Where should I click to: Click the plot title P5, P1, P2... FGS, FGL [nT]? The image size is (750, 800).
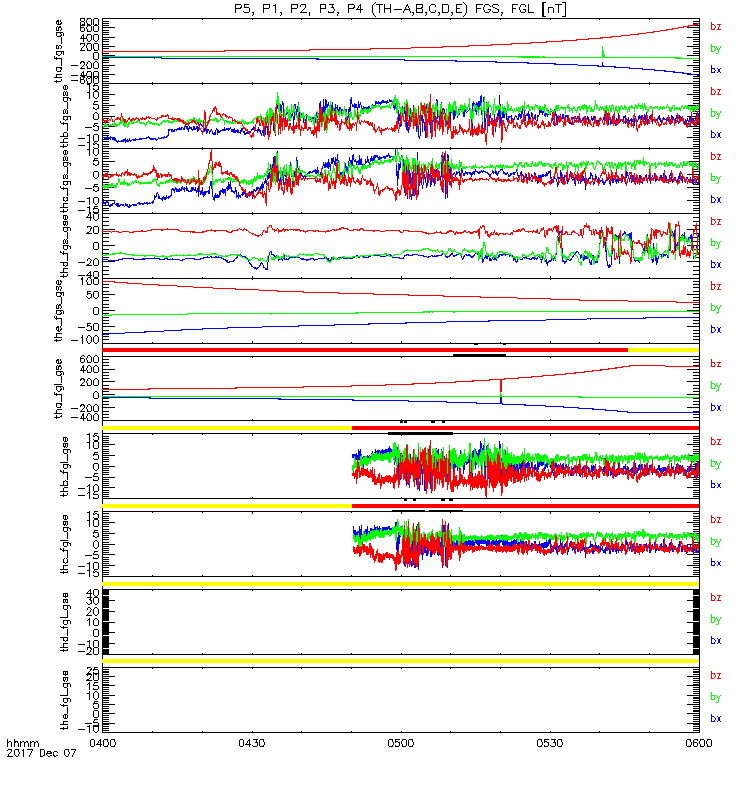400,9
